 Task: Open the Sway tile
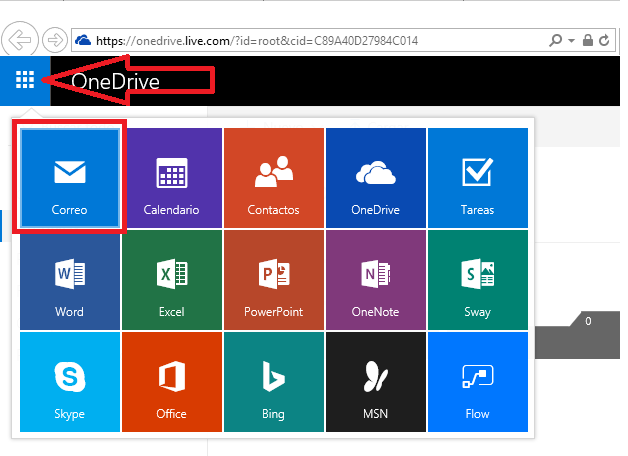pos(478,280)
